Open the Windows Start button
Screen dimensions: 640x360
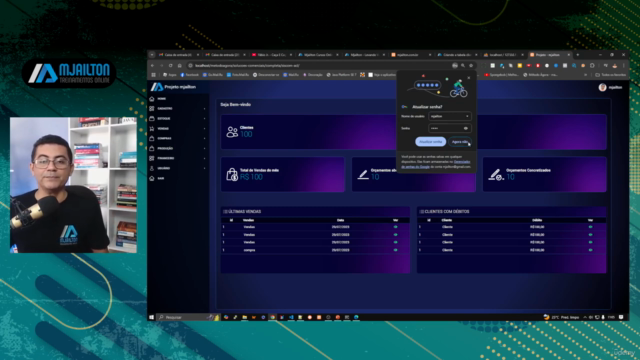pos(152,317)
